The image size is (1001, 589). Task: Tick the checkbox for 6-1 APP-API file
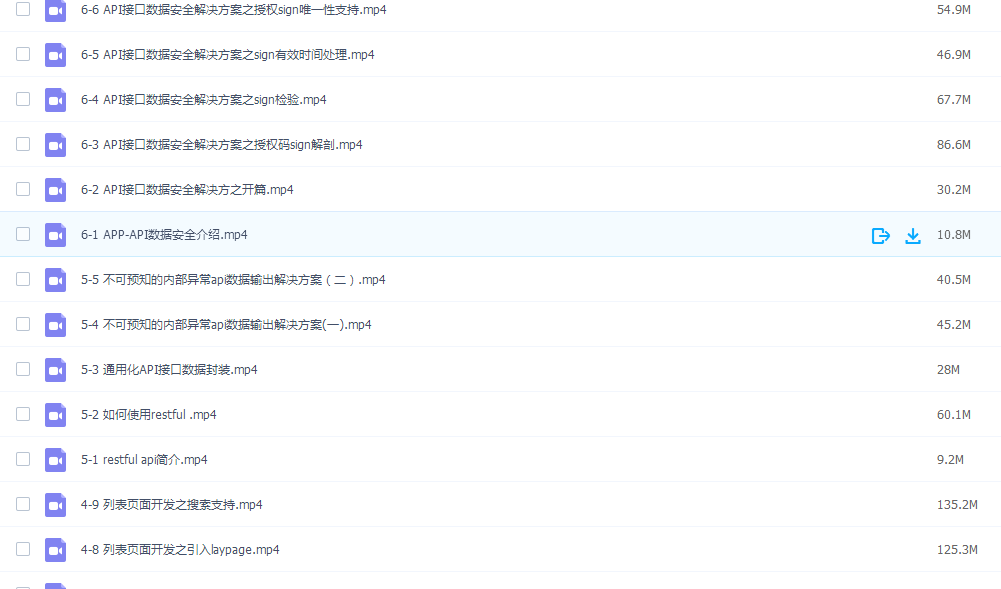point(23,234)
